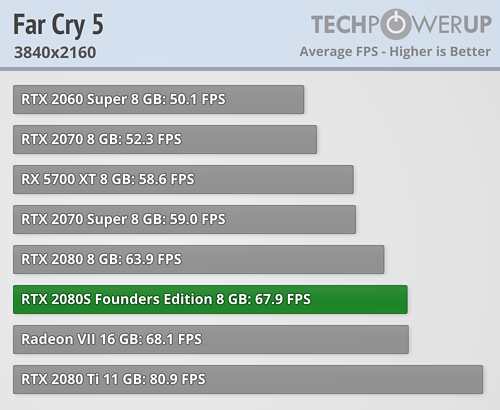
Task: Click the 63.9 FPS value text
Action: [153, 259]
